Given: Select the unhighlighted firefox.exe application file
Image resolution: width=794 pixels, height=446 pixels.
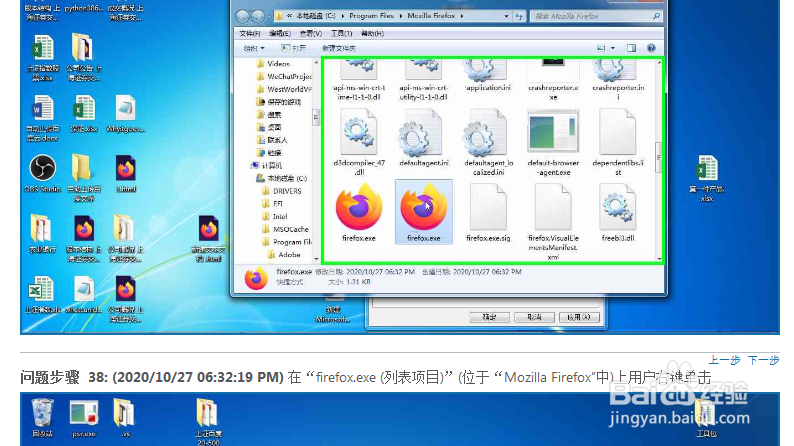Looking at the screenshot, I should [359, 212].
